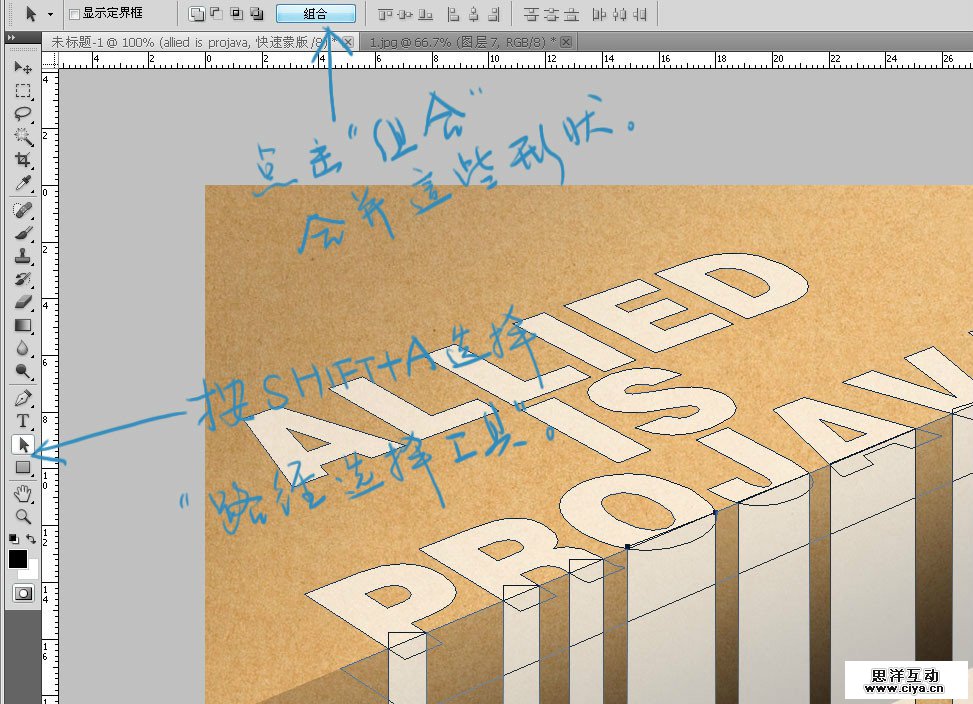Choose the Crop tool
The height and width of the screenshot is (704, 973).
pyautogui.click(x=22, y=160)
